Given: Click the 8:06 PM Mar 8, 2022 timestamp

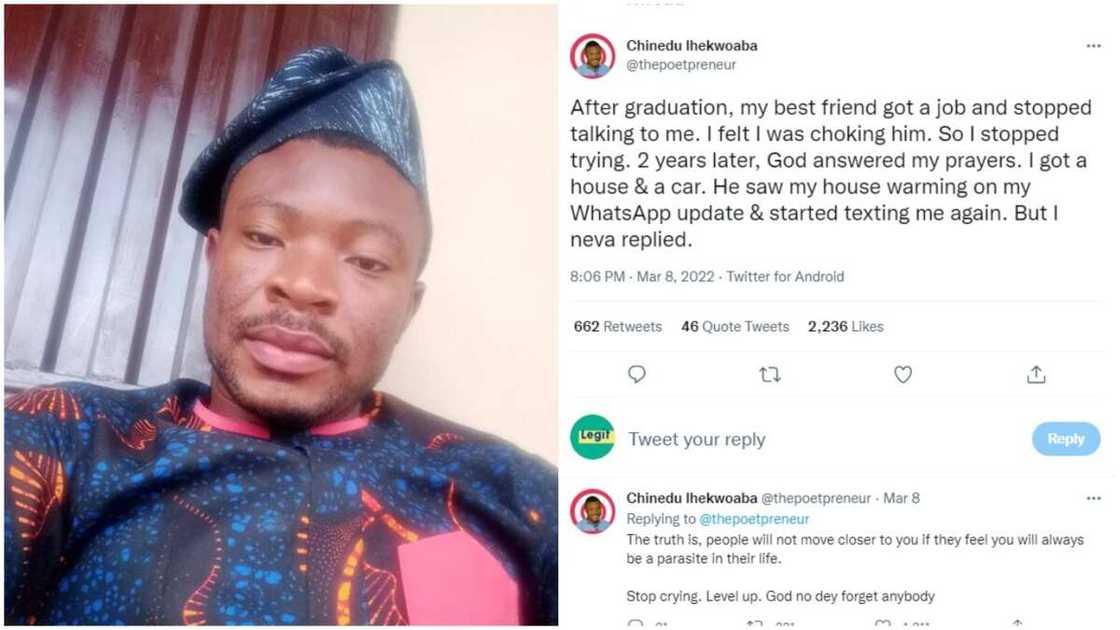Looking at the screenshot, I should coord(642,277).
